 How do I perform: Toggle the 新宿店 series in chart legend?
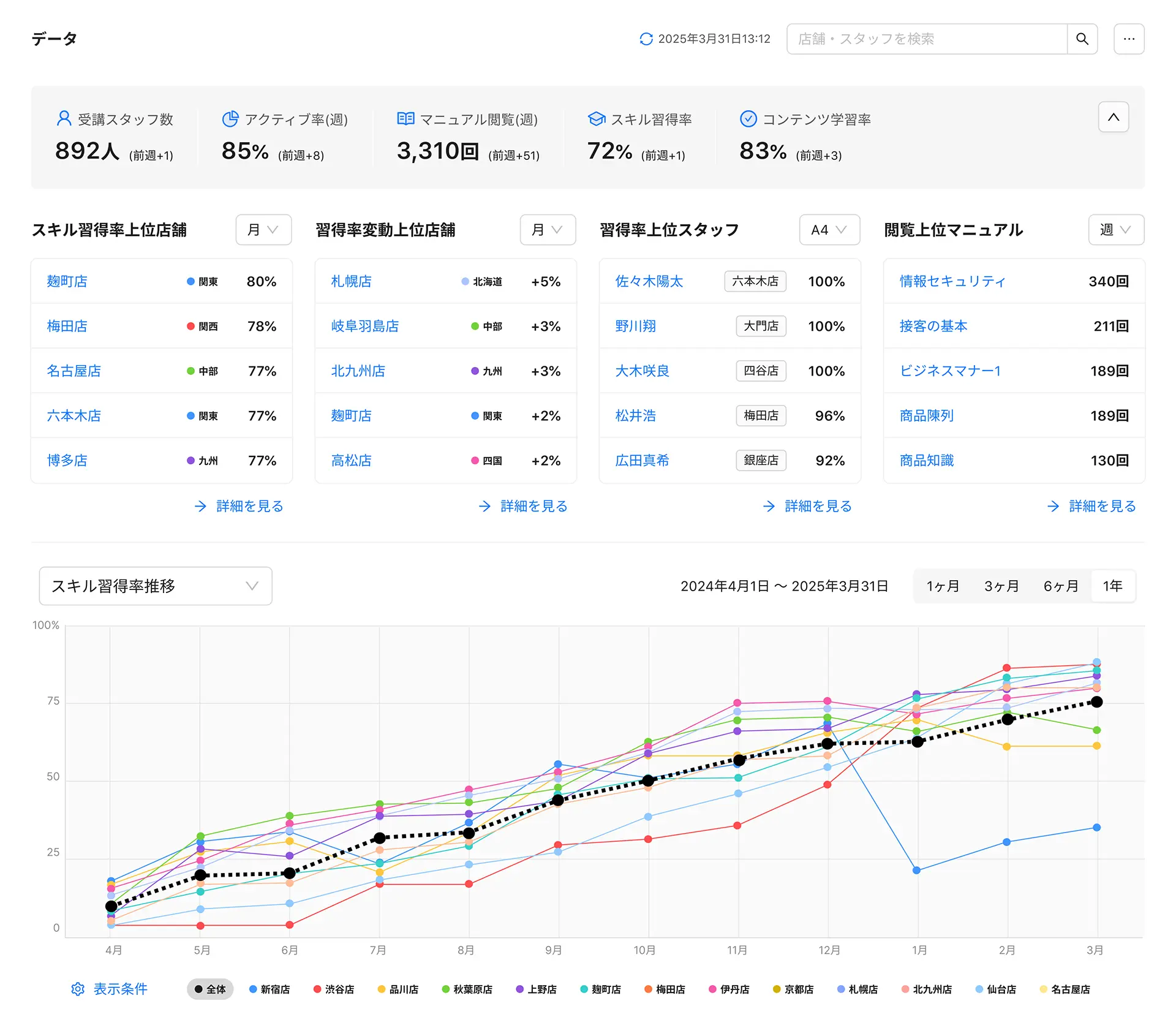point(269,989)
